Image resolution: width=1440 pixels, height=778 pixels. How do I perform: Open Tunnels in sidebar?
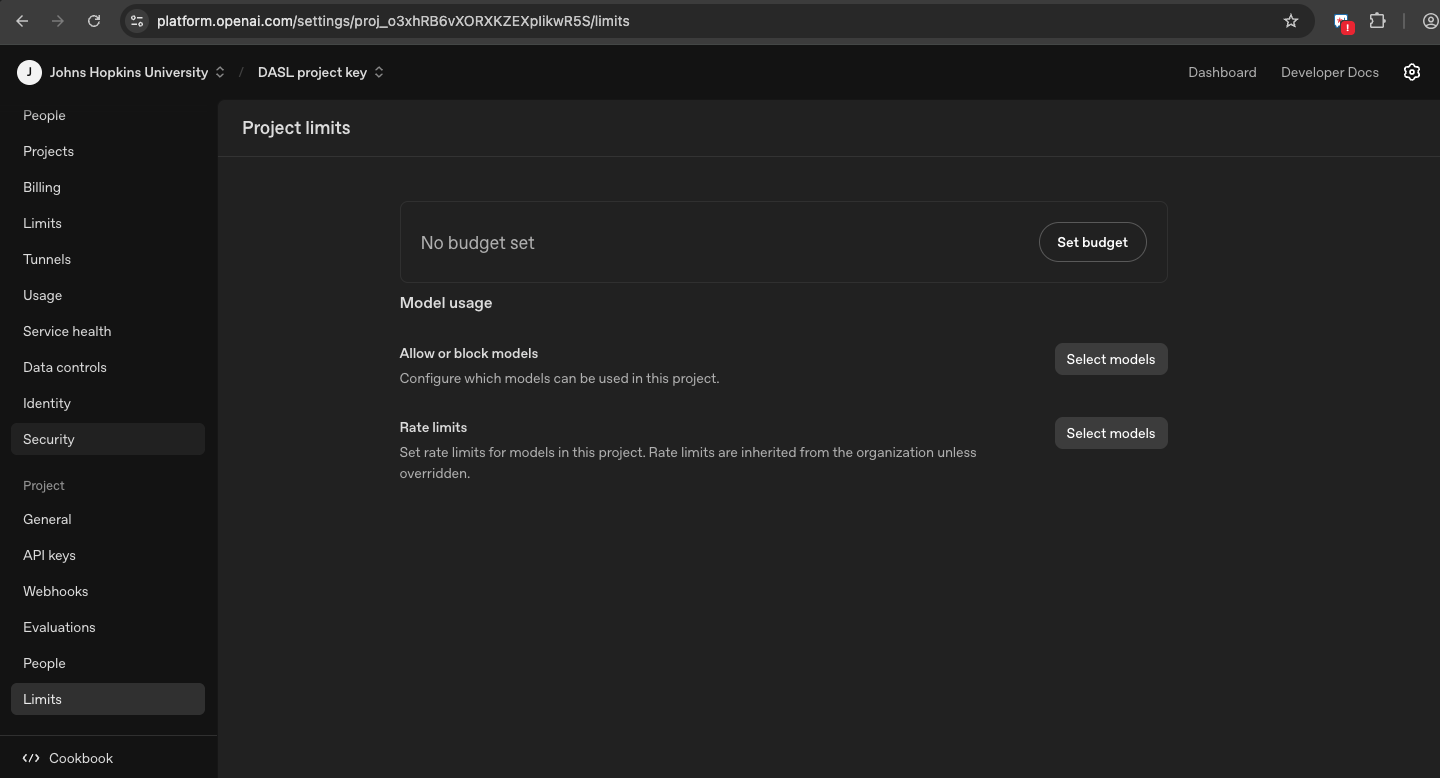point(108,259)
